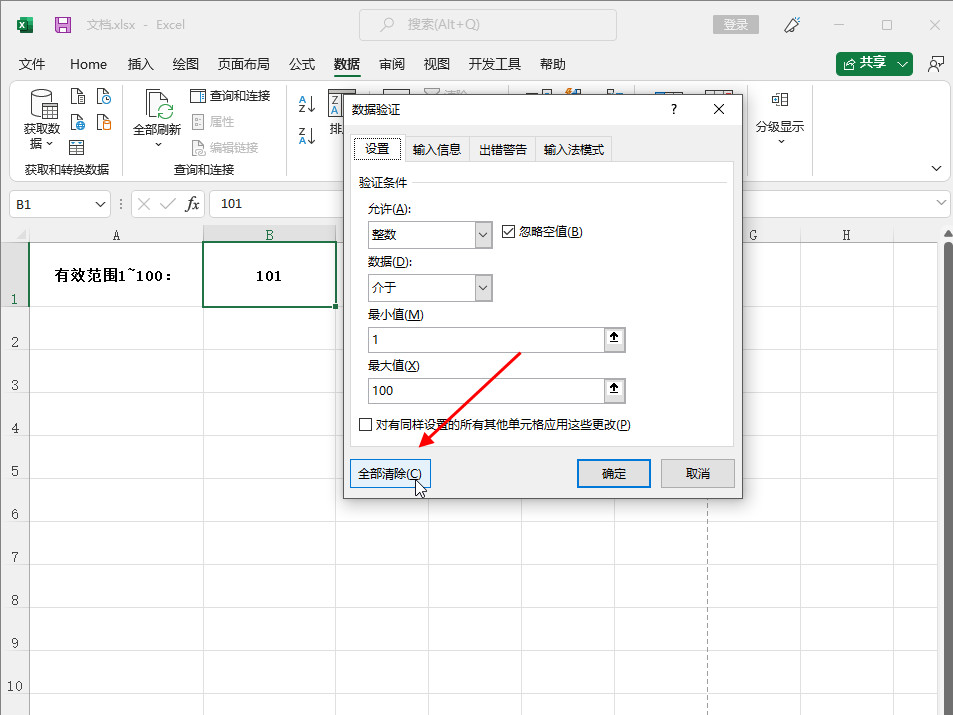Open the Queries & Connections (查询和连接) pane button
This screenshot has height=715, width=953.
tap(230, 95)
